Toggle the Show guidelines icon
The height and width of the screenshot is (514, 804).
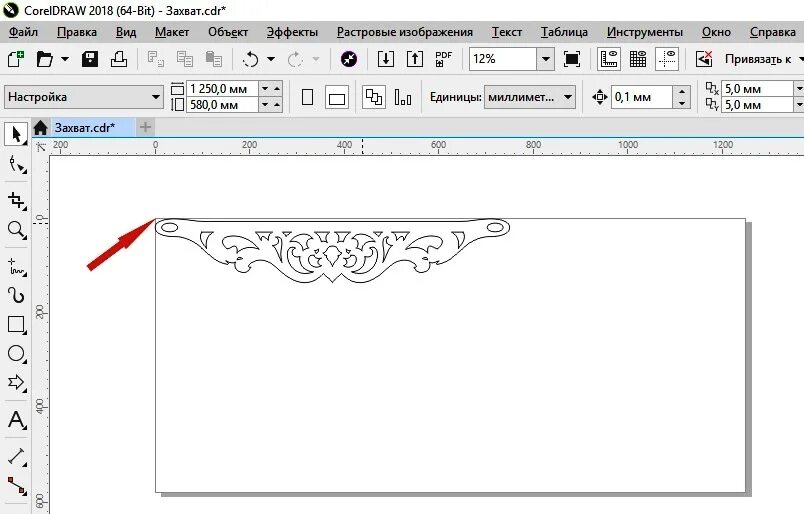(667, 58)
